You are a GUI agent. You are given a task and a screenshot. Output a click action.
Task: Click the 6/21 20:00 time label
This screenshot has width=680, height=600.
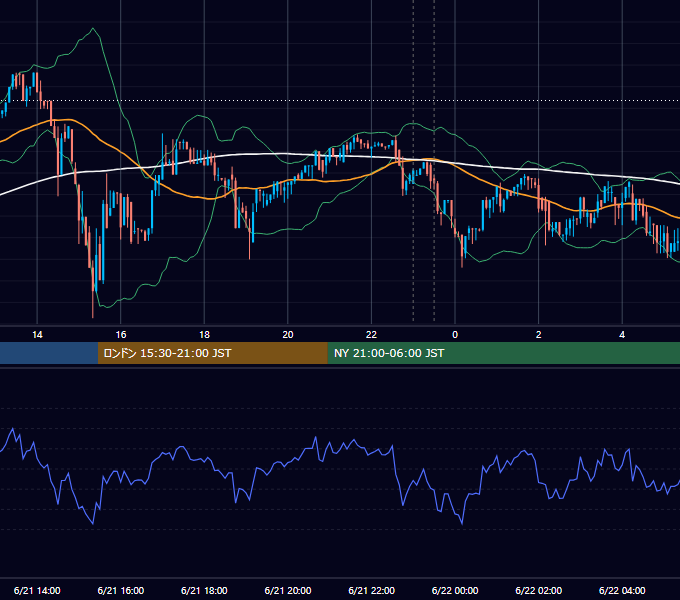coord(288,590)
